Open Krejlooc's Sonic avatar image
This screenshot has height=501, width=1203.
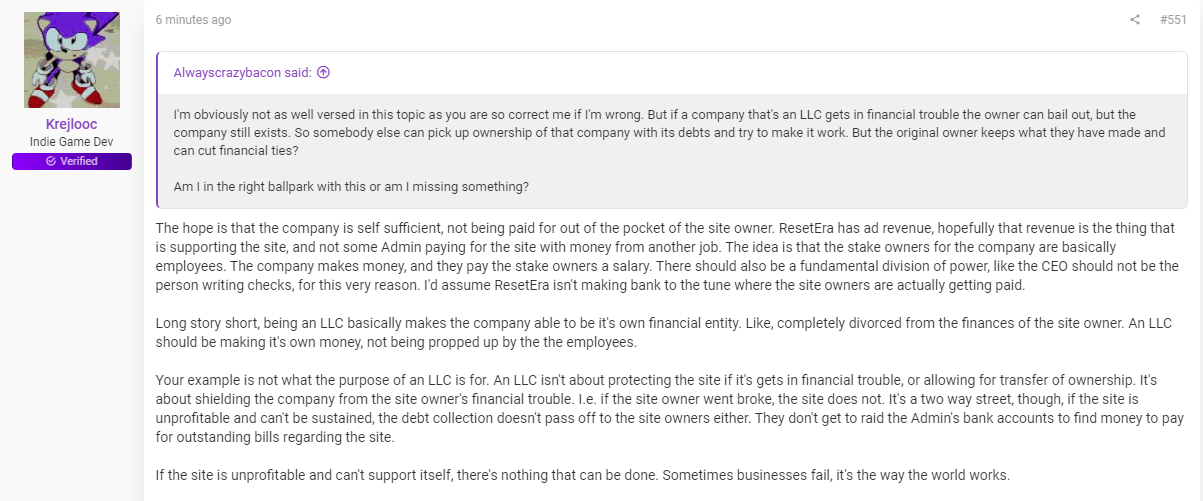click(x=72, y=60)
